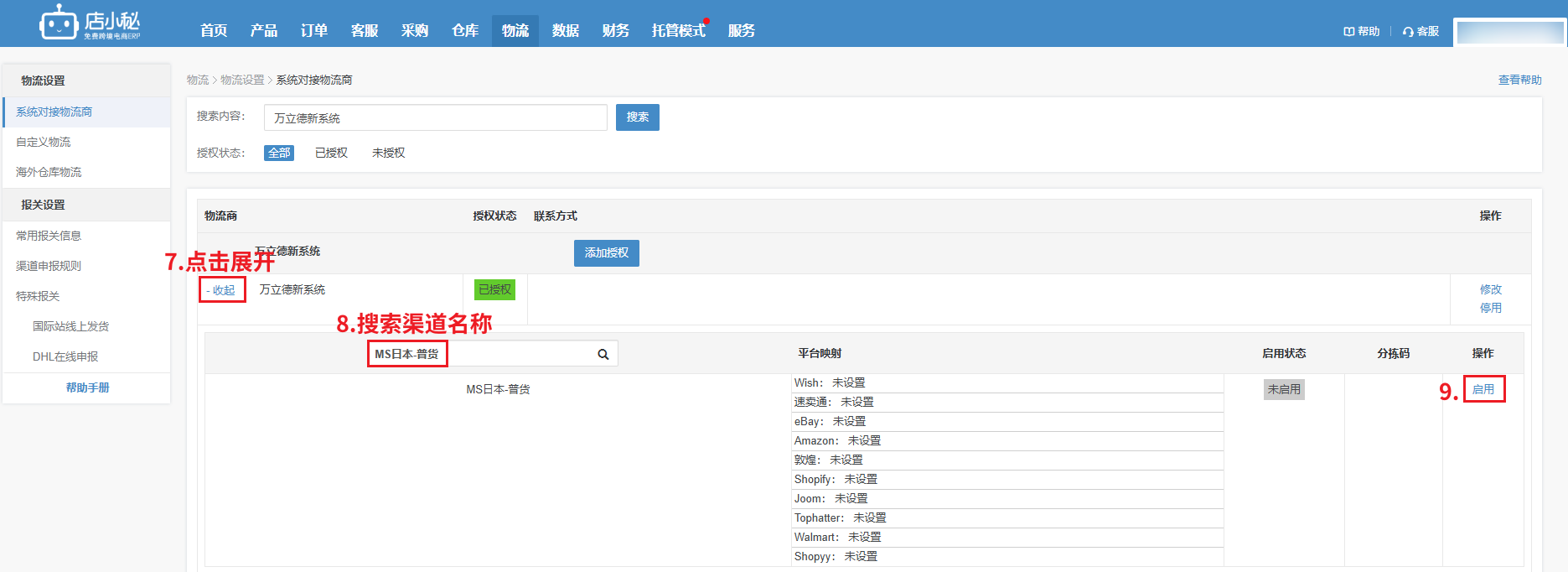This screenshot has width=1568, height=572.
Task: Click the Shopyy: 未设置 mapping row
Action: pos(1007,557)
